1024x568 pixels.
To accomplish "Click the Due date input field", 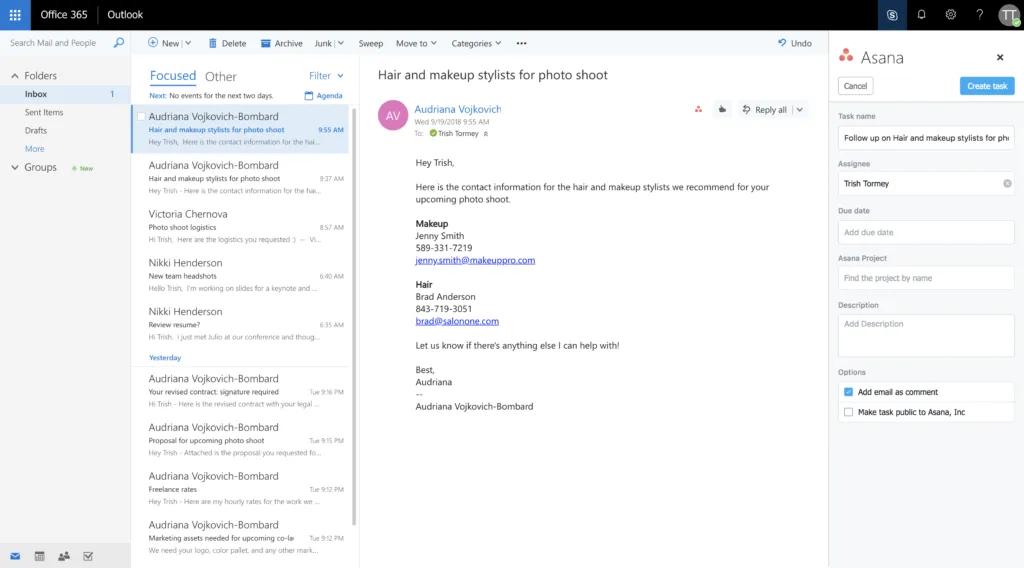I will point(925,232).
